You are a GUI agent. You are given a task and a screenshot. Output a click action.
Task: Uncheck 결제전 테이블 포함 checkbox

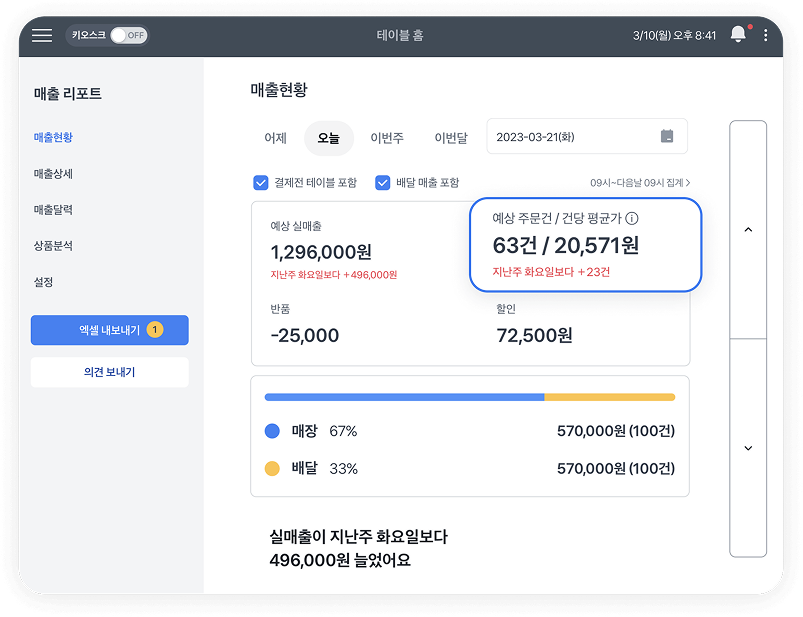point(261,183)
